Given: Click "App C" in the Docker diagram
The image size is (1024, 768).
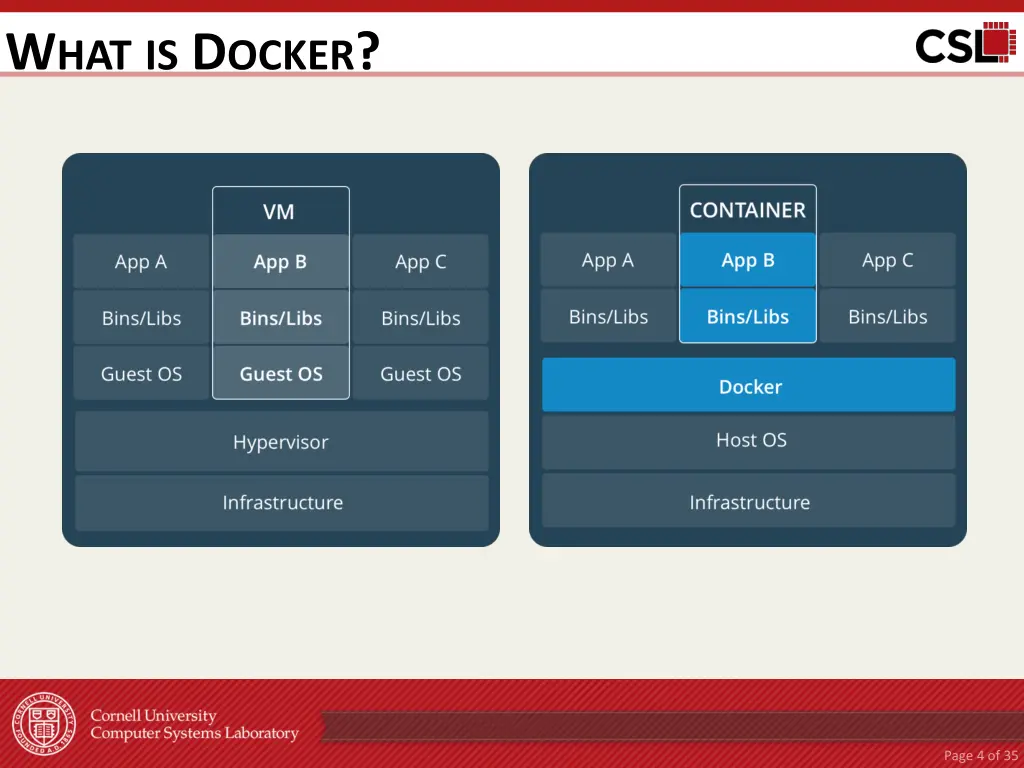Looking at the screenshot, I should pos(888,260).
